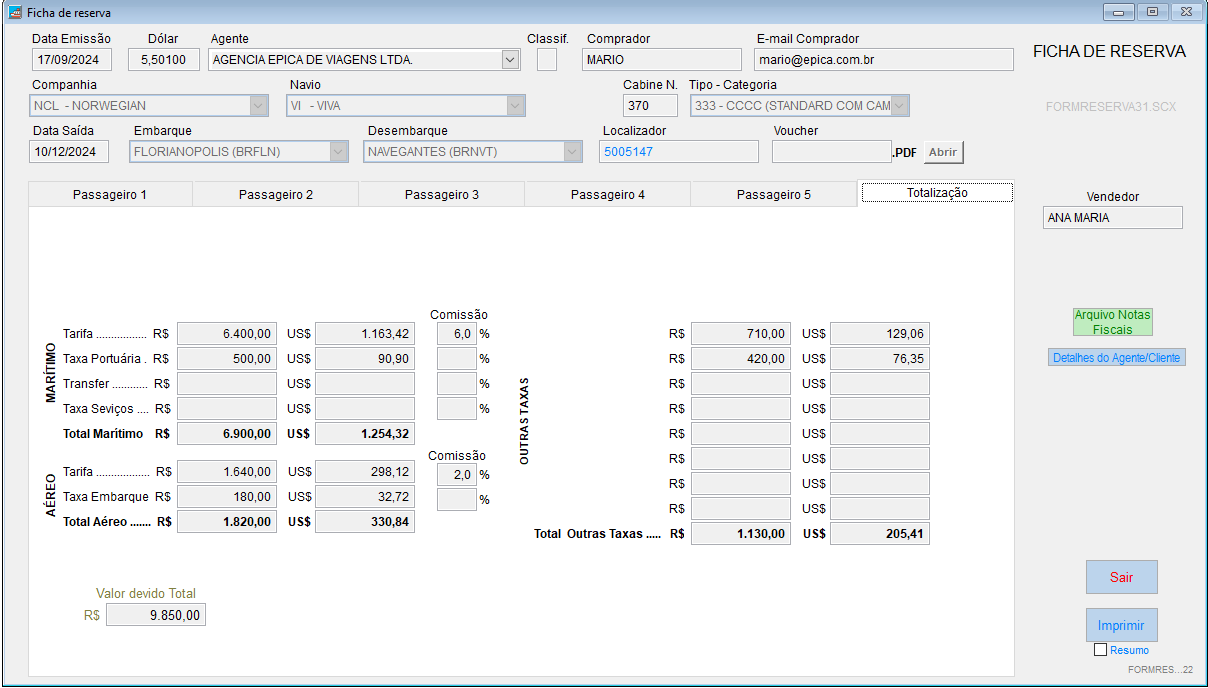The height and width of the screenshot is (688, 1208).
Task: Open Arquivo Notas Fiscais
Action: (x=1112, y=322)
